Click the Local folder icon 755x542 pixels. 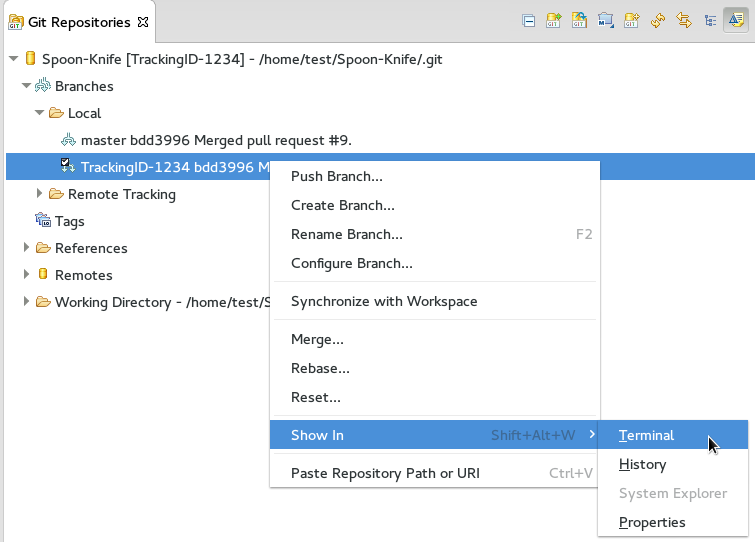[56, 113]
